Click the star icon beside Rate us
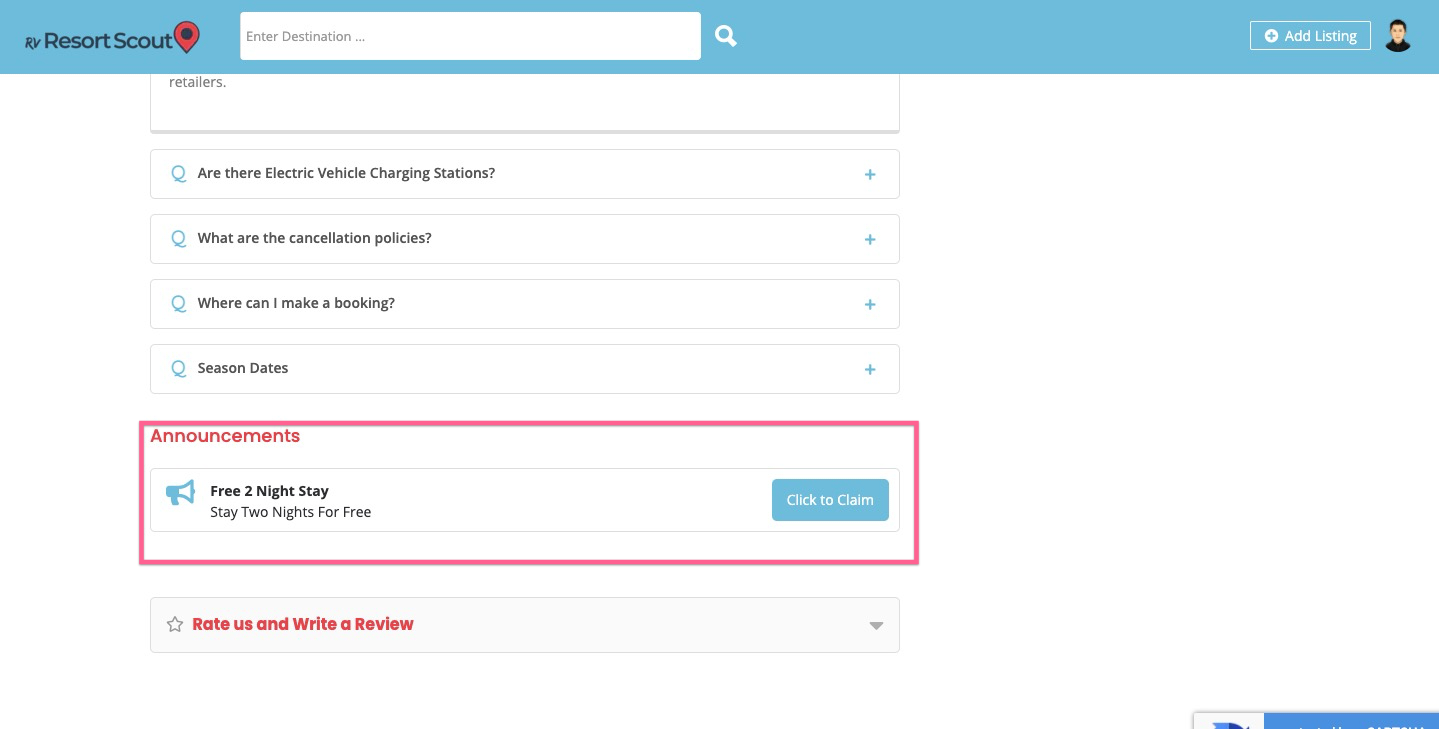This screenshot has width=1439, height=729. coord(175,625)
